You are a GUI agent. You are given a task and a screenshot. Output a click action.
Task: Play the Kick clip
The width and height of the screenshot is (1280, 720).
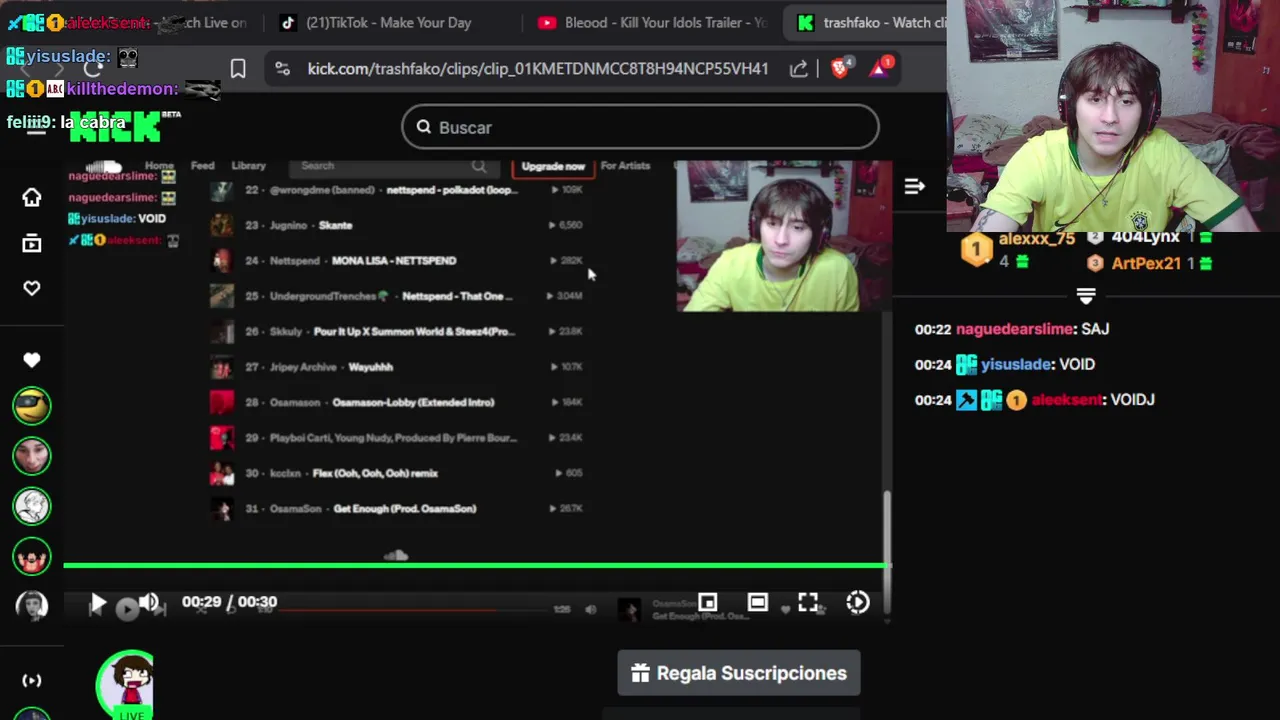(x=98, y=603)
